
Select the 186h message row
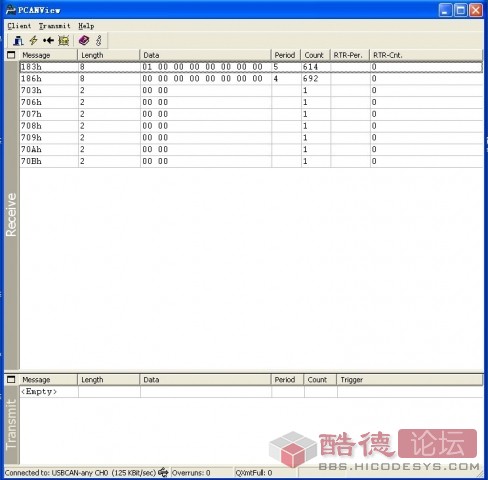251,79
